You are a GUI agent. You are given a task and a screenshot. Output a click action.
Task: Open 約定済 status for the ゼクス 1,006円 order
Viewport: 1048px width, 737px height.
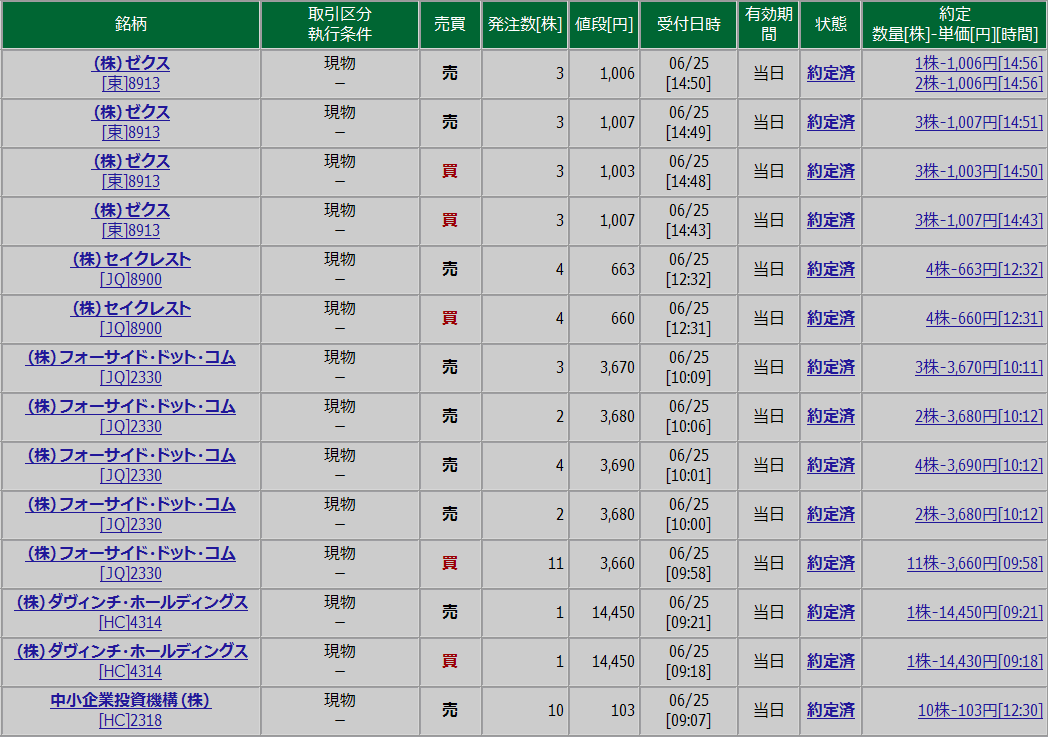coord(831,73)
